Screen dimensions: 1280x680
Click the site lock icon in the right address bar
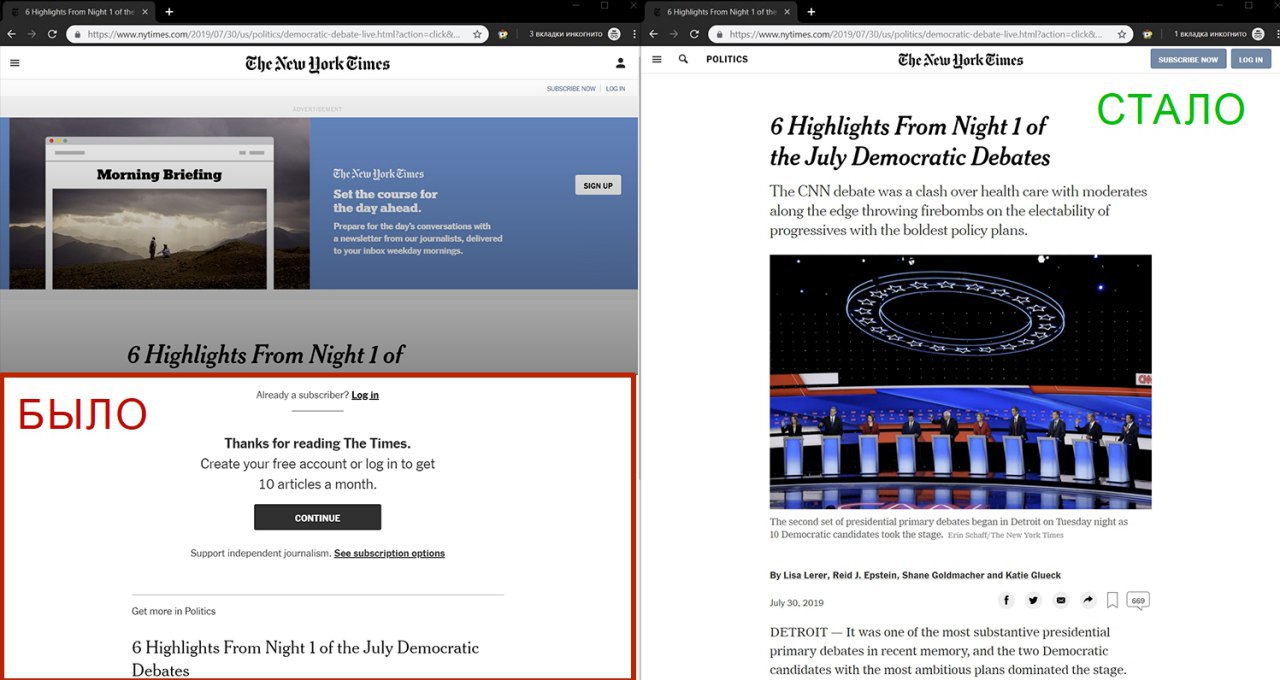720,34
